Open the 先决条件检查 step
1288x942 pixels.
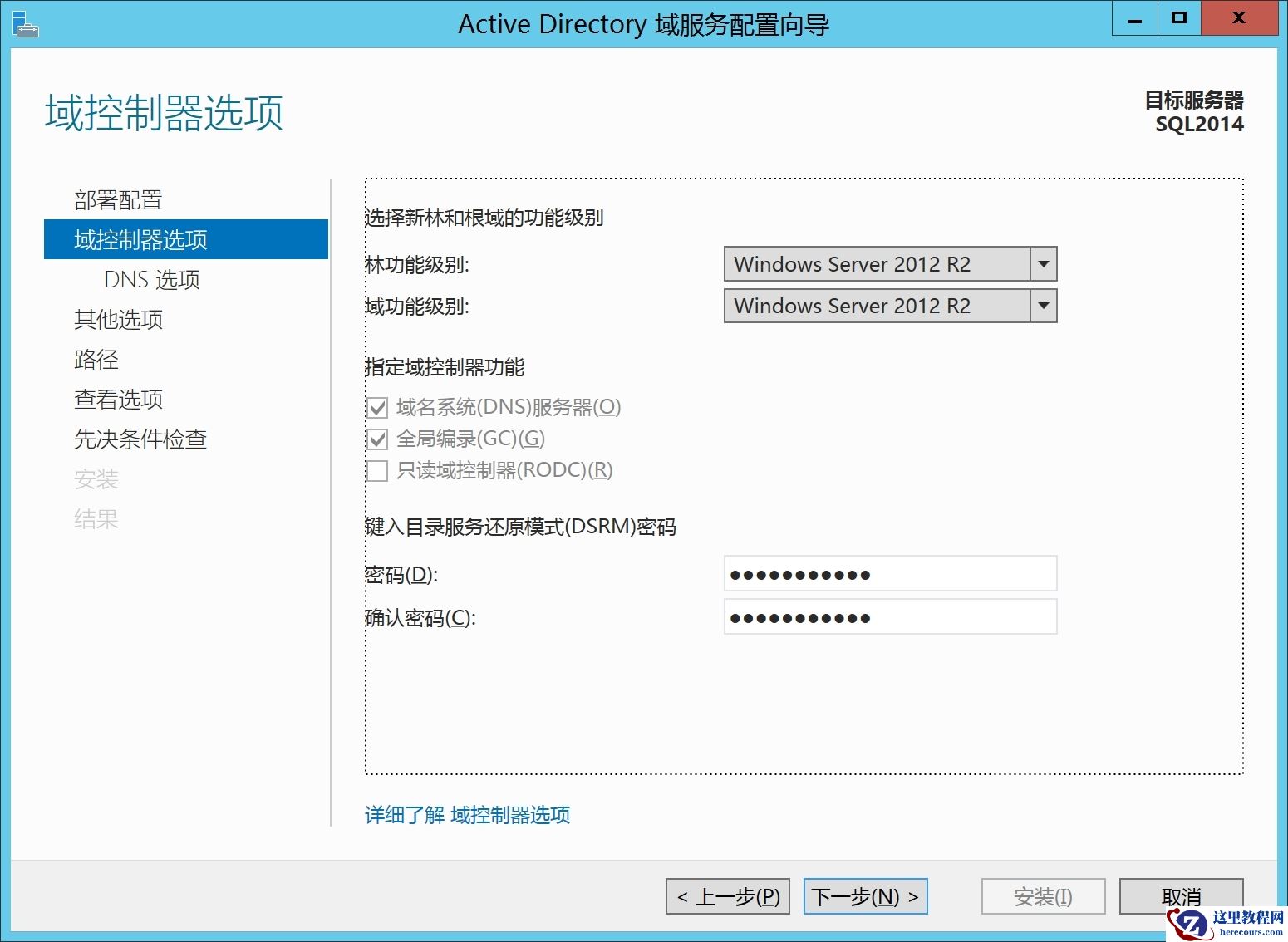[x=140, y=439]
